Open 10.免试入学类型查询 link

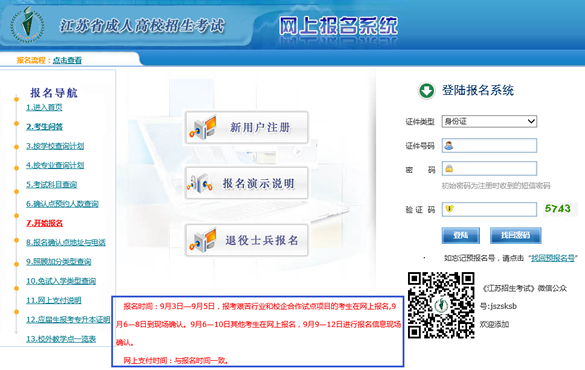(x=61, y=281)
